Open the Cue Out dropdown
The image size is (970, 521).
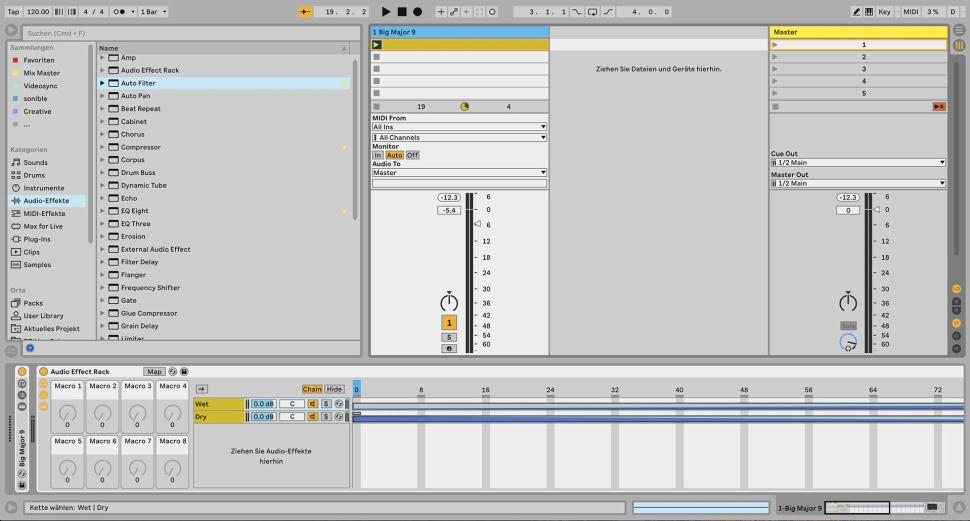(858, 163)
